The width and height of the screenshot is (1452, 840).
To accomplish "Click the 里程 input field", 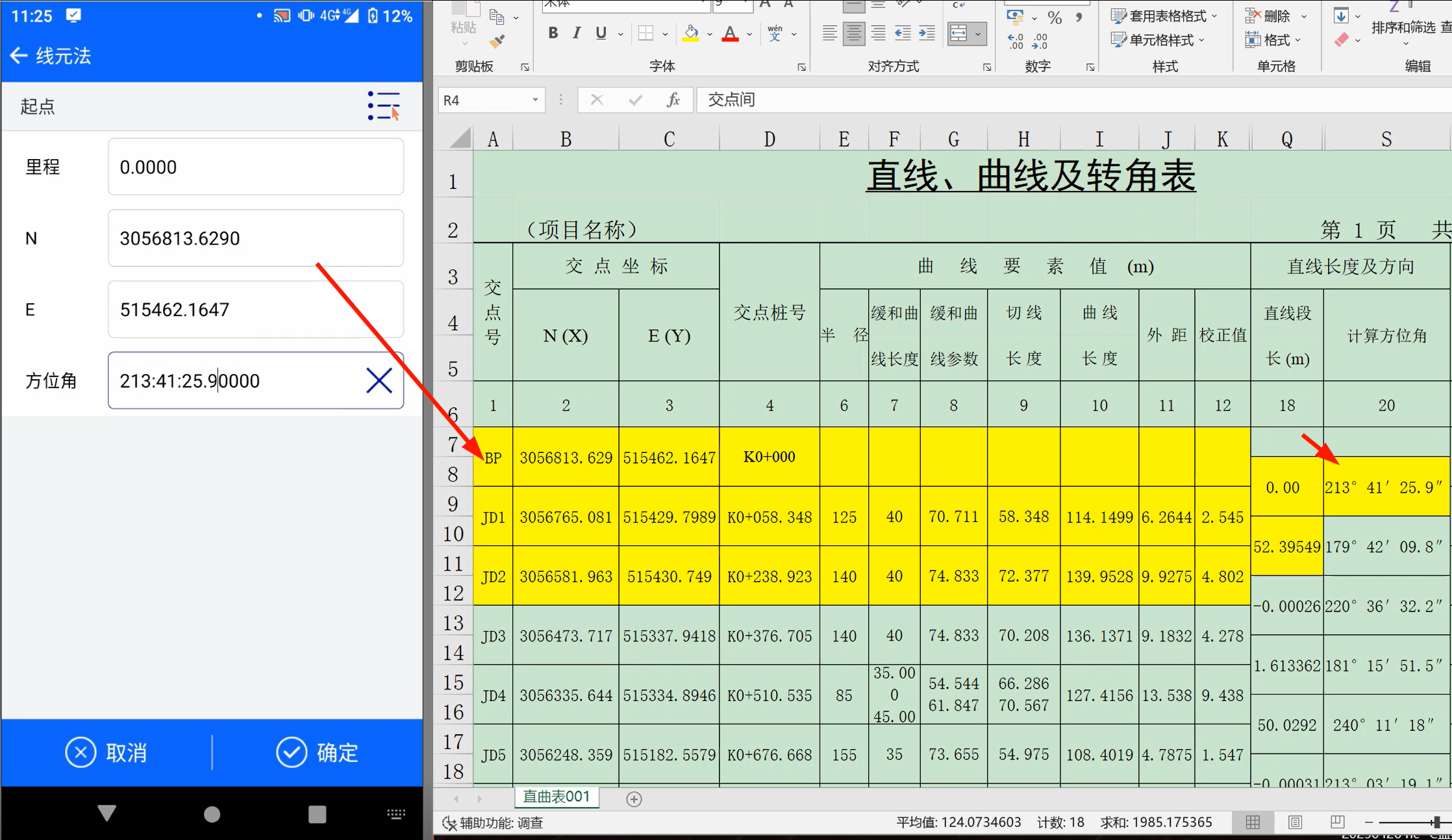I will 256,167.
